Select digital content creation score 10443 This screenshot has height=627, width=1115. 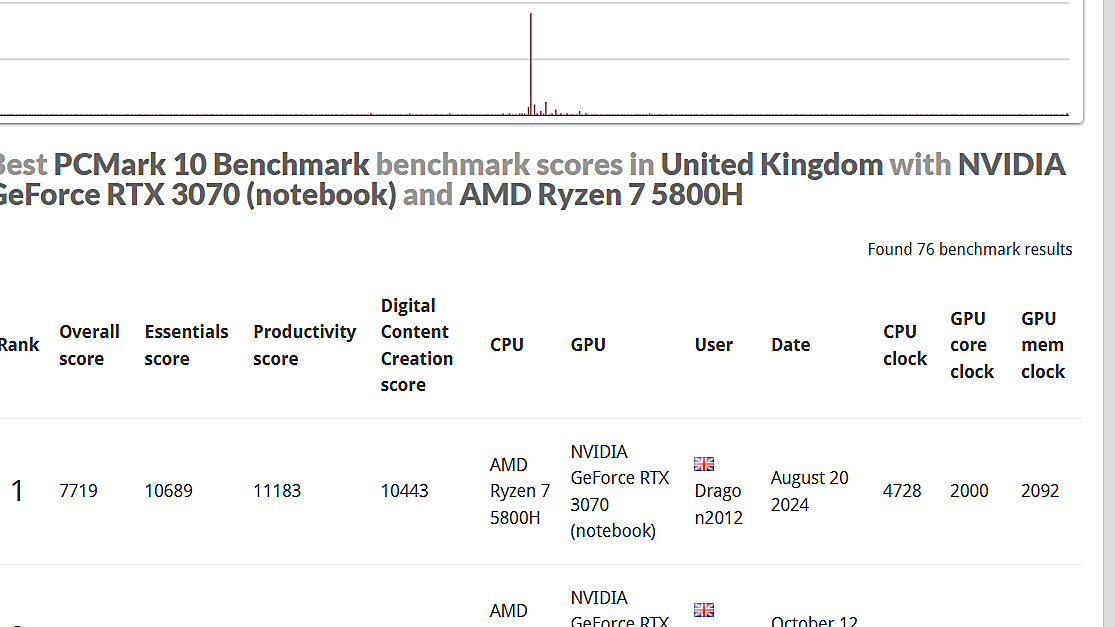click(x=404, y=491)
